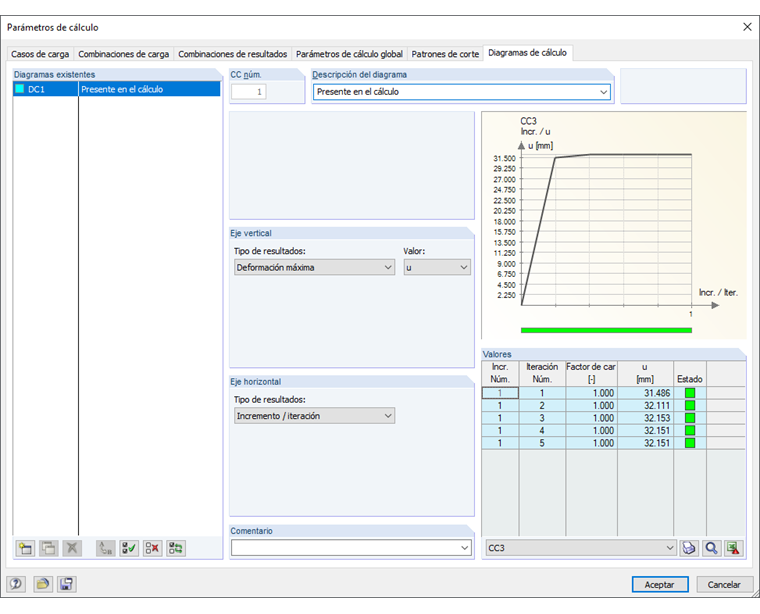Switch to Patrones de corte tab
This screenshot has width=760, height=614.
(x=445, y=54)
